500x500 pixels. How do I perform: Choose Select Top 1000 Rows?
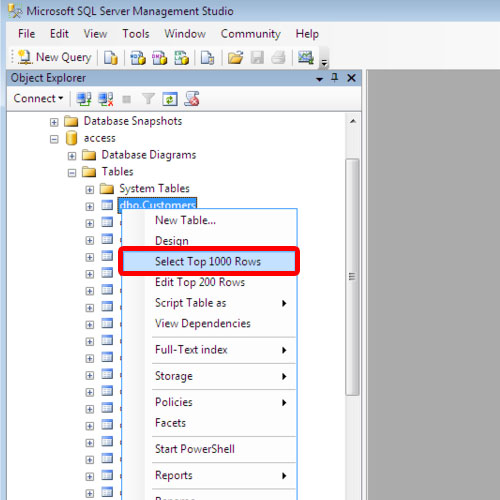[209, 261]
